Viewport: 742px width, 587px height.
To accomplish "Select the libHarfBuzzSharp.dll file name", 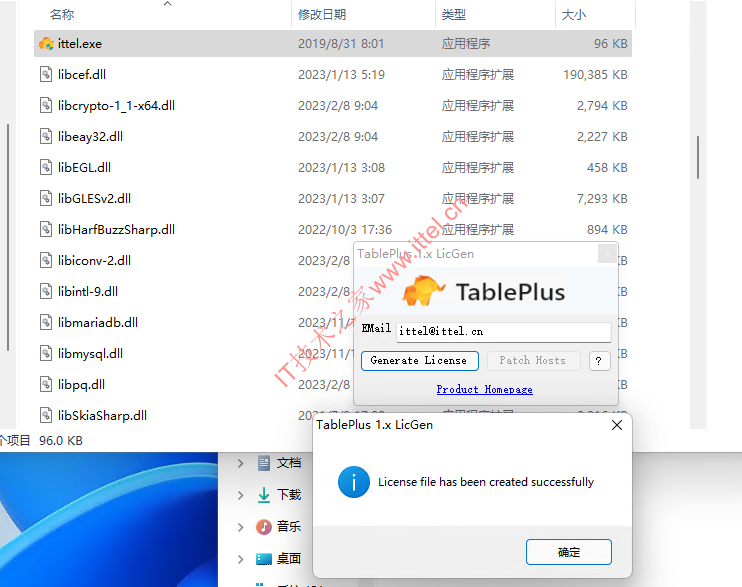I will tap(116, 230).
